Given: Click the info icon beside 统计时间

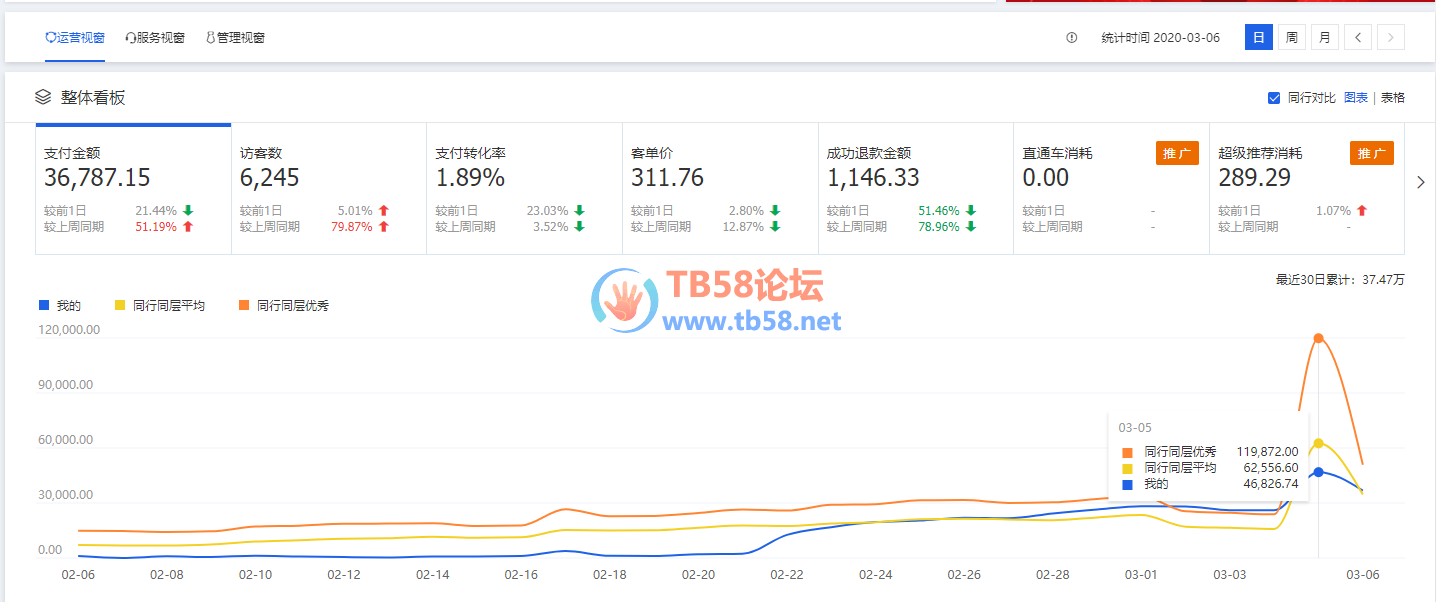Looking at the screenshot, I should tap(1072, 38).
